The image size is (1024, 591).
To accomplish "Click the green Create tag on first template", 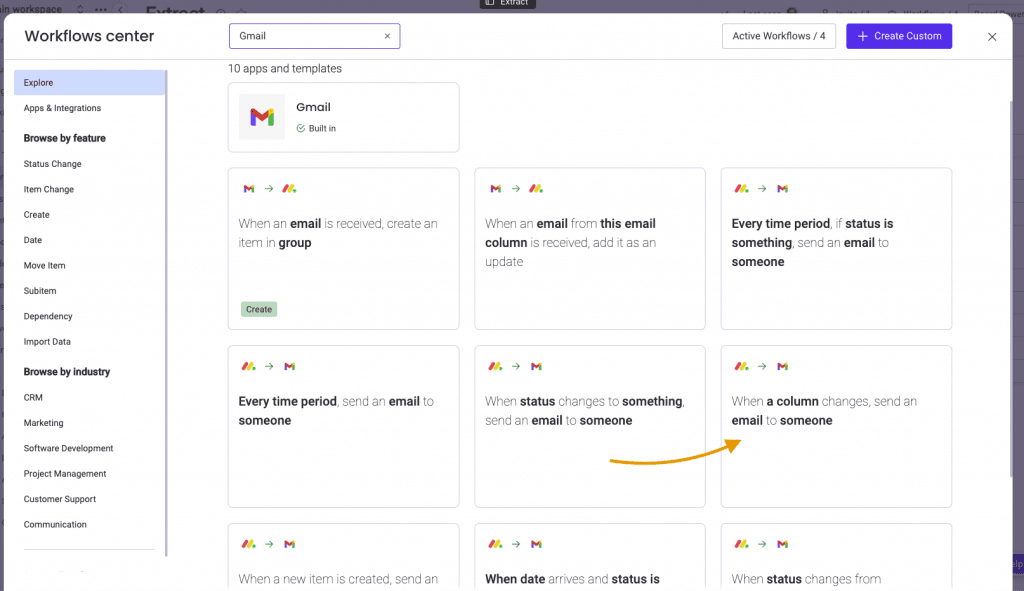I will 259,310.
